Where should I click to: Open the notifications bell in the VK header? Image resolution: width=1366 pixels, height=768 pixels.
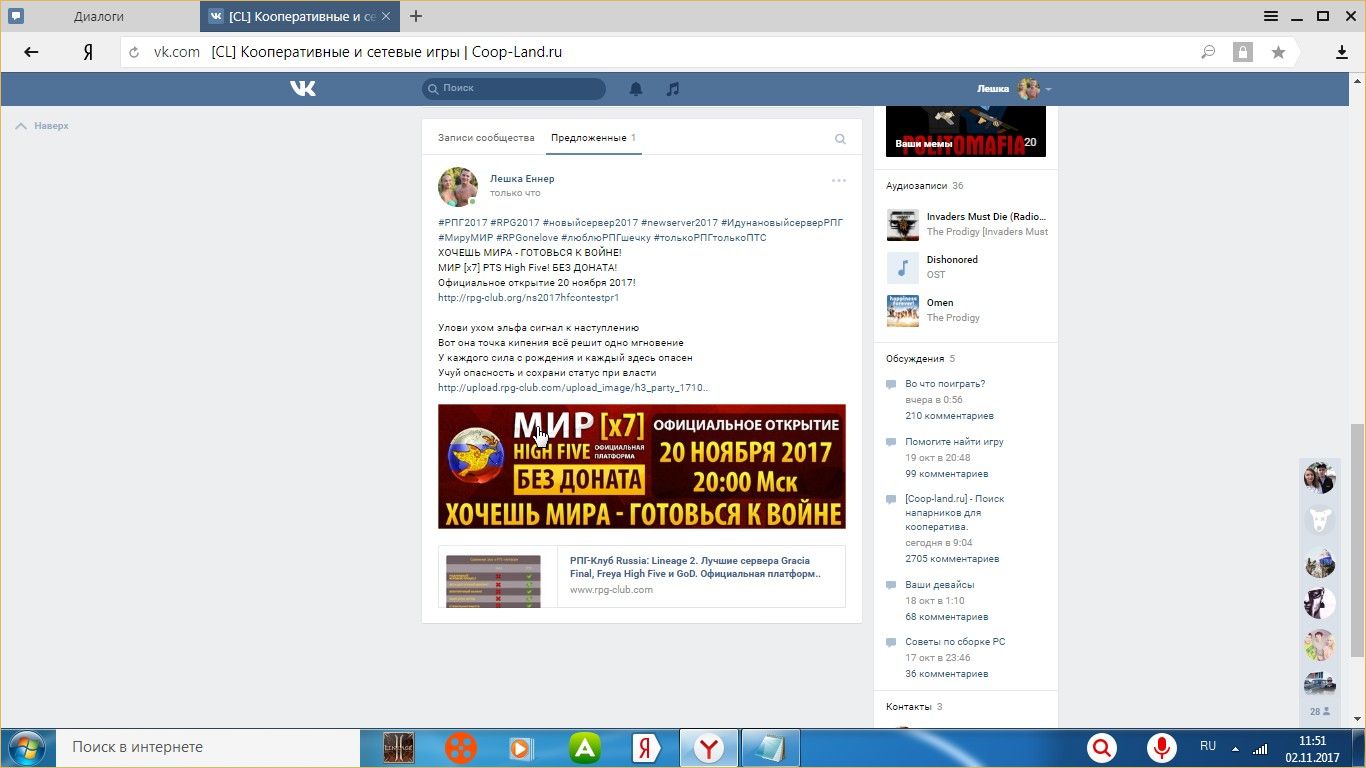pos(636,89)
